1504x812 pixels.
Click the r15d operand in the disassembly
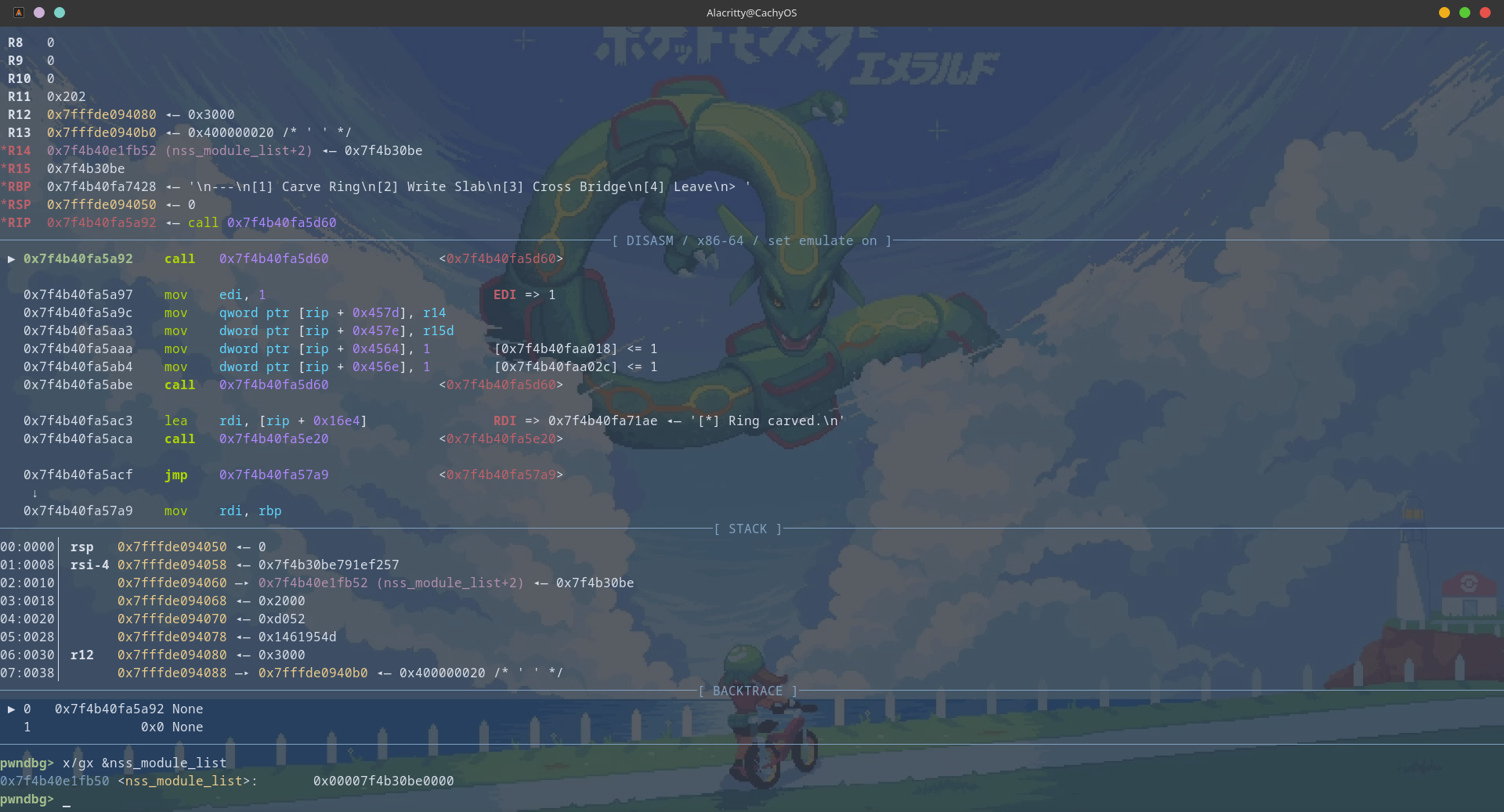coord(439,330)
